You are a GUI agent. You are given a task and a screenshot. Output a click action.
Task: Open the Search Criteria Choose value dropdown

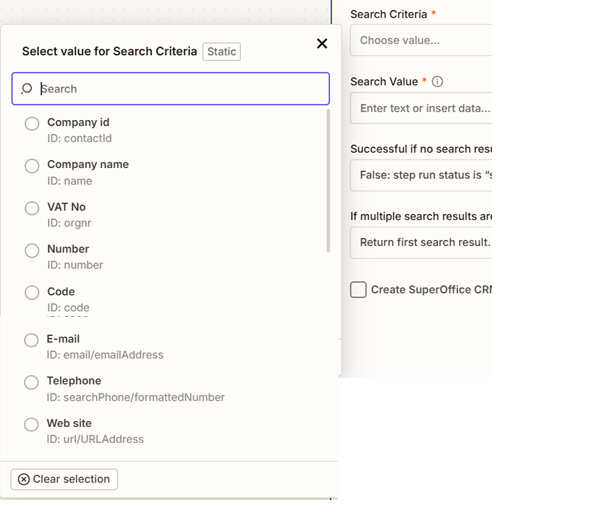421,40
